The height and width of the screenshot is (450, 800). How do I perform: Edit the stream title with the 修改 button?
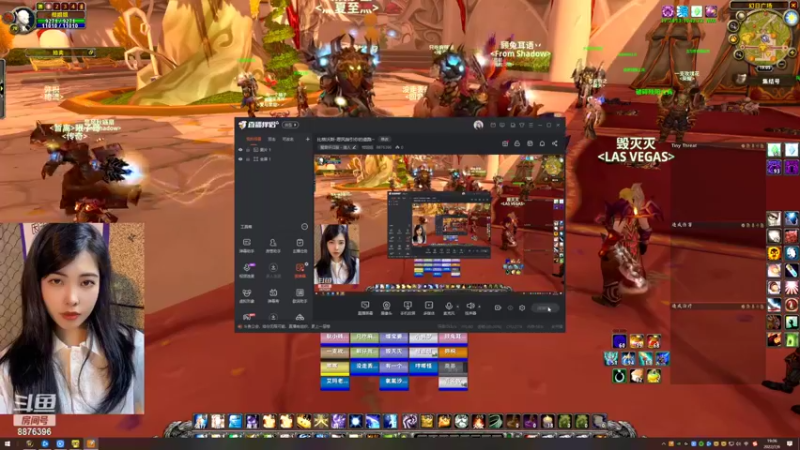[385, 139]
